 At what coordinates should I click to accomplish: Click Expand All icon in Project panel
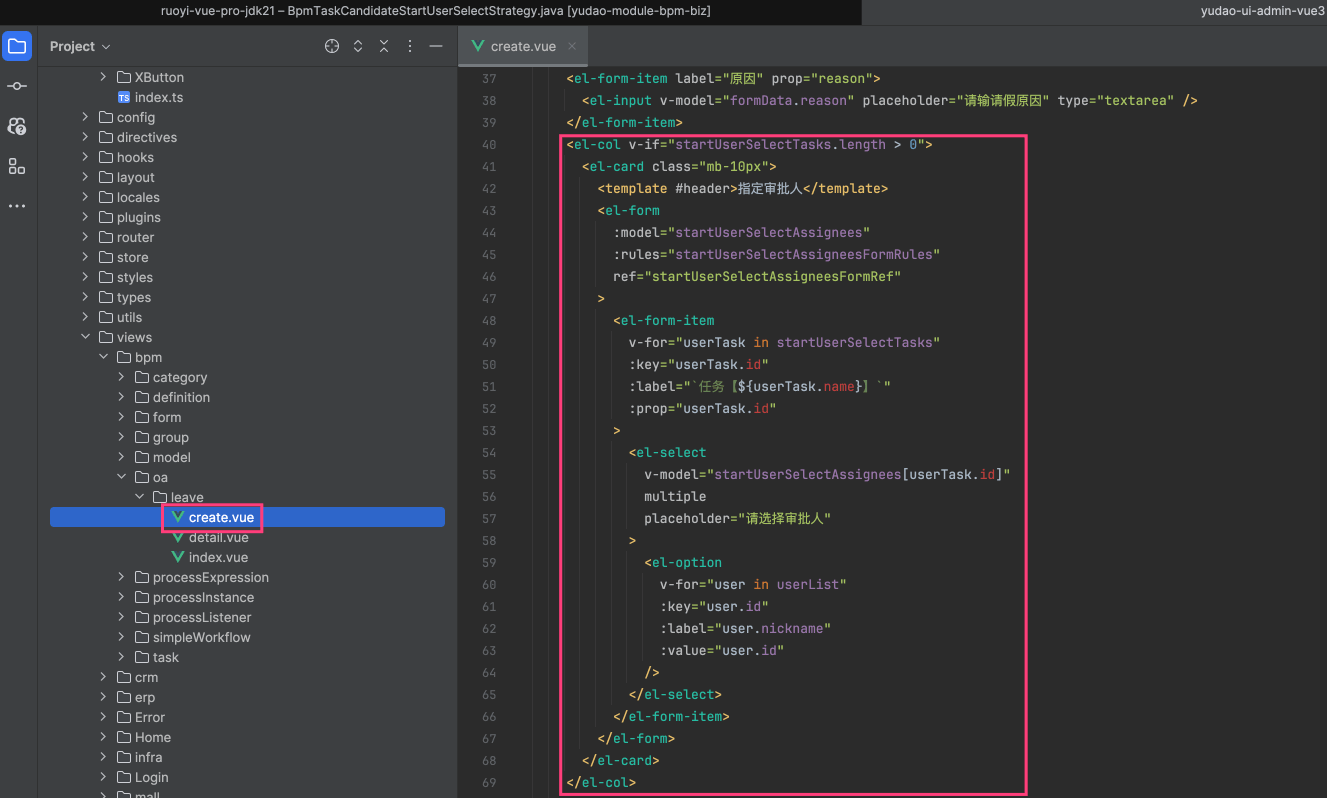click(358, 47)
